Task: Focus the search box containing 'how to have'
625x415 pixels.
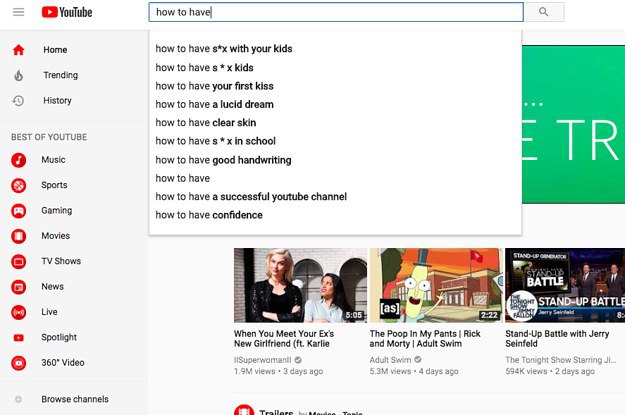Action: tap(336, 12)
